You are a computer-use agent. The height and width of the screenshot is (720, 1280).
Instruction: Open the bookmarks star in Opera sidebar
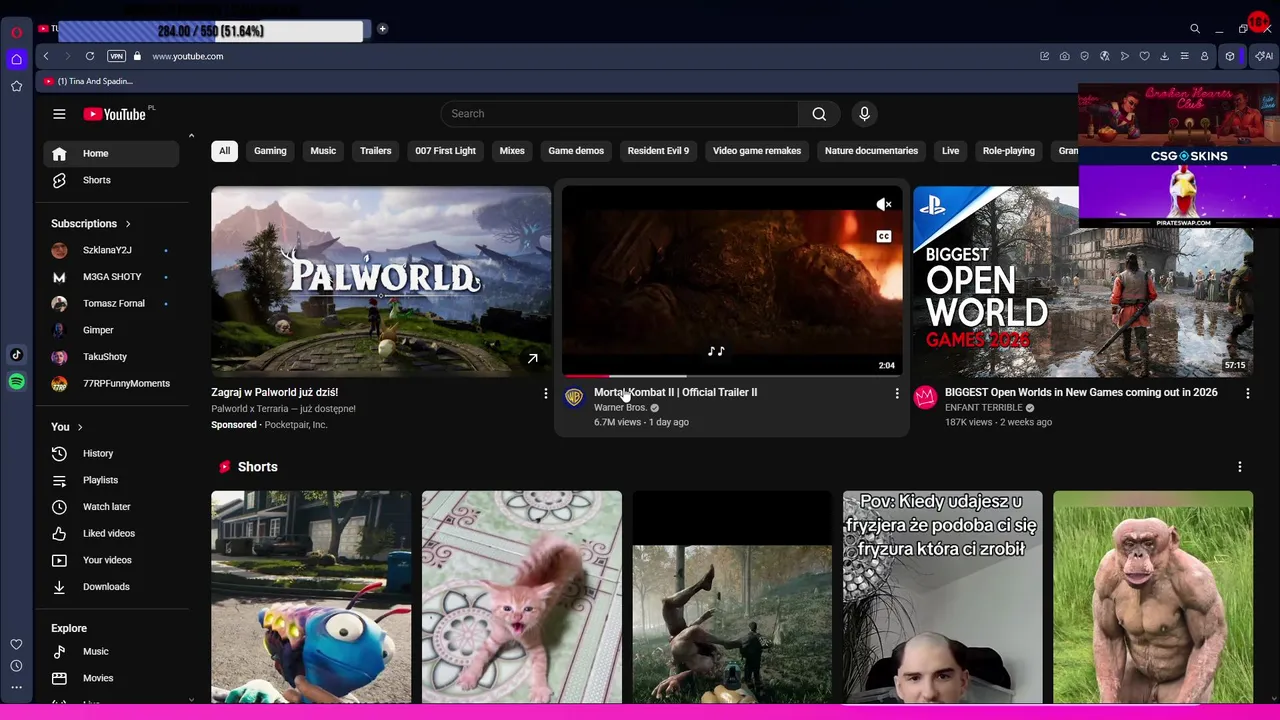(x=16, y=87)
